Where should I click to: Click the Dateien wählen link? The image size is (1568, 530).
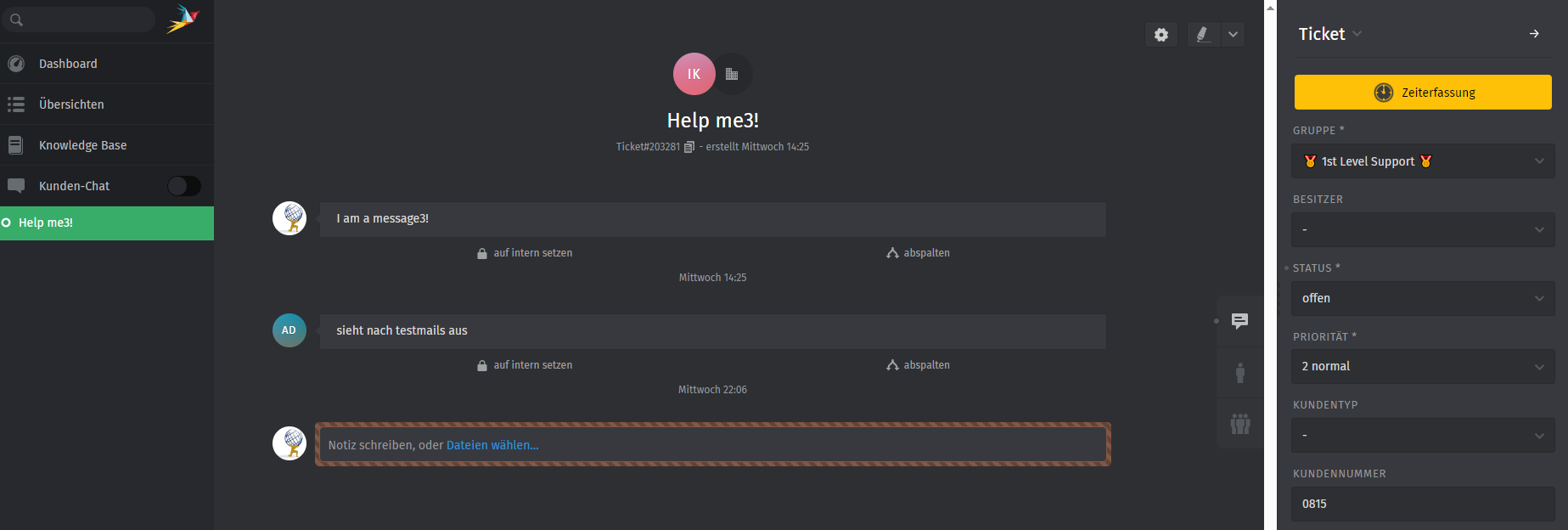tap(492, 445)
